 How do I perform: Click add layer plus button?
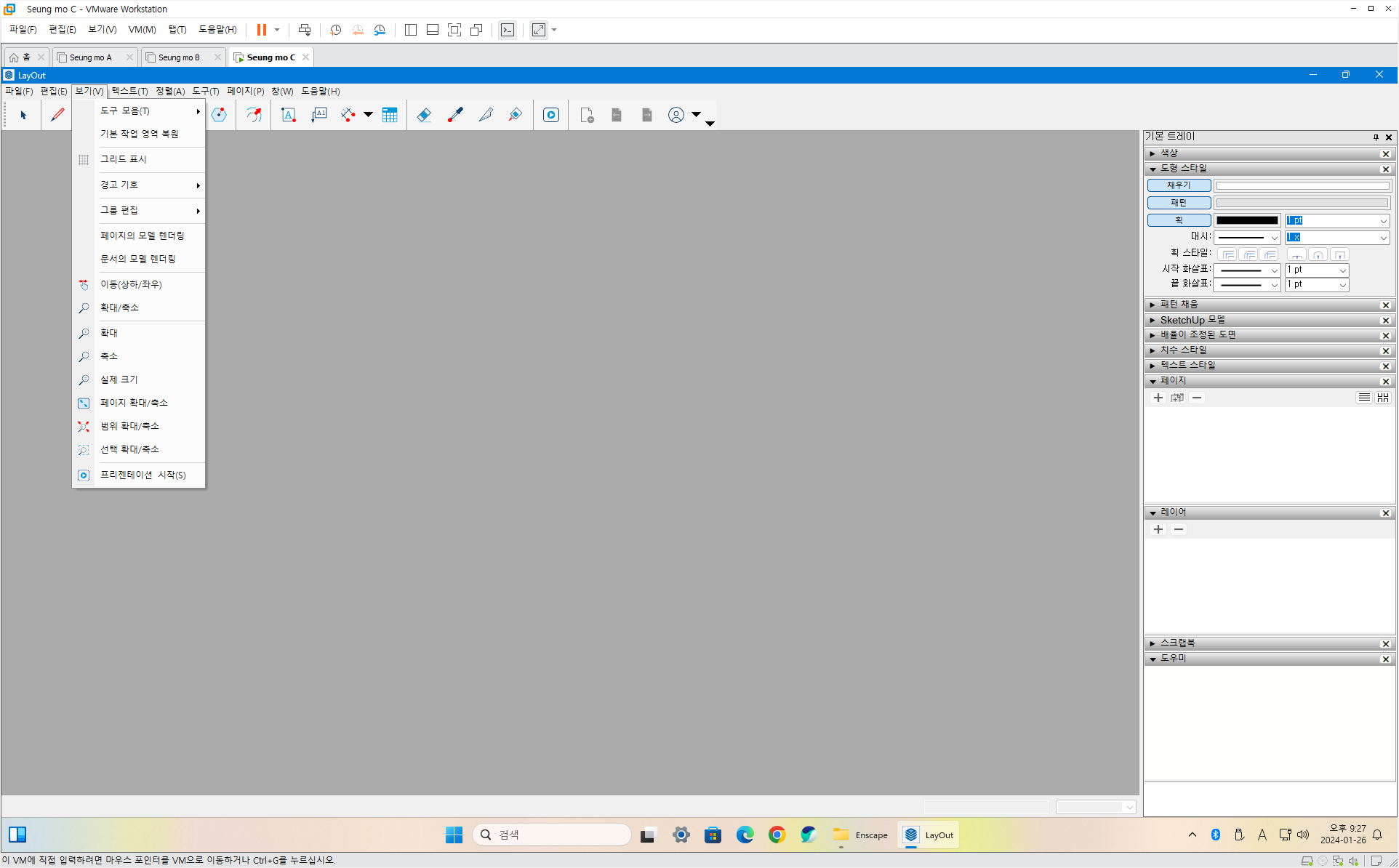[x=1158, y=530]
